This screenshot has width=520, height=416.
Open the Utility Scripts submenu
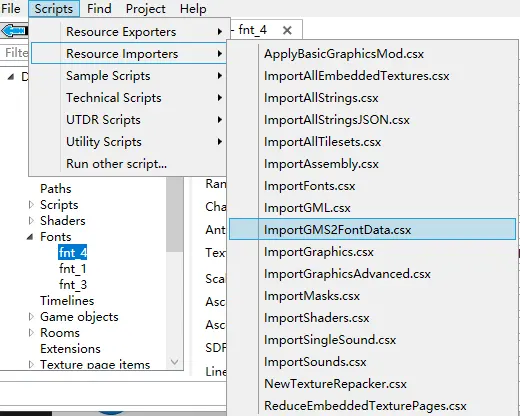(128, 142)
